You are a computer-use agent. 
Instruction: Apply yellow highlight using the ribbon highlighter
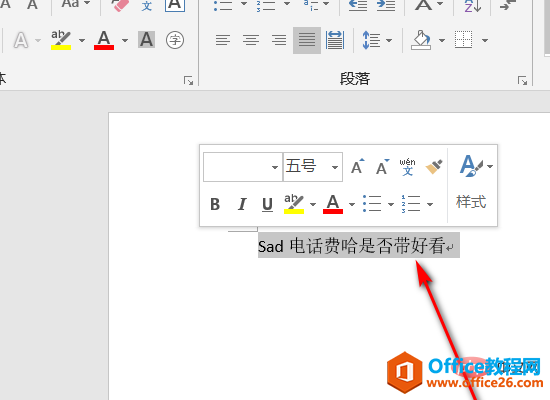tap(61, 40)
